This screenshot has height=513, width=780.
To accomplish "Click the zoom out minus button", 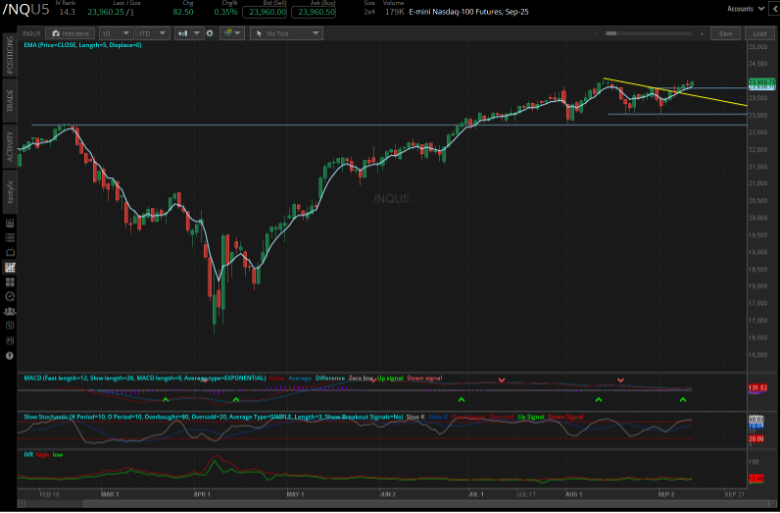I will [596, 33].
